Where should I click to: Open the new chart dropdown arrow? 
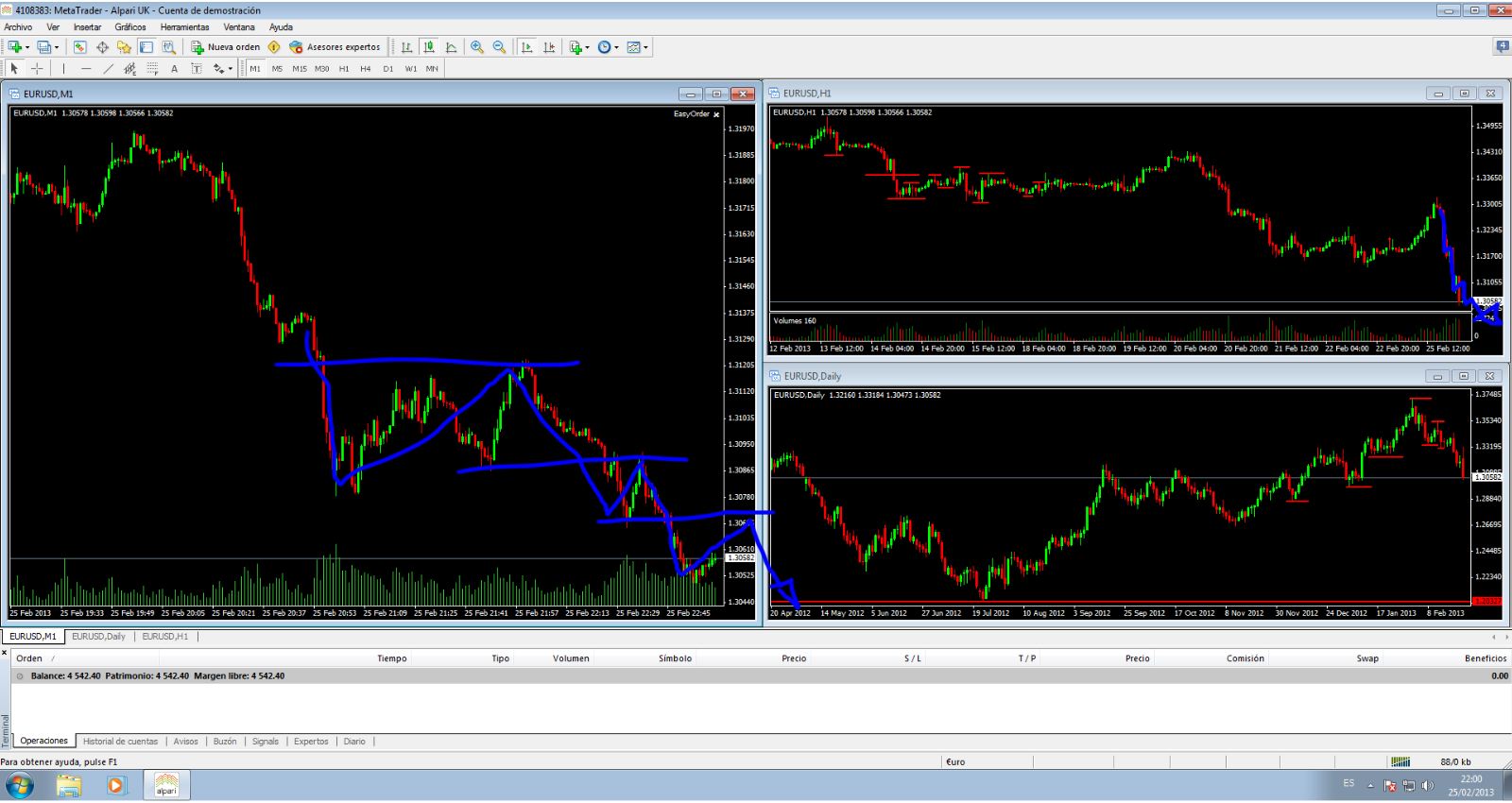point(27,47)
